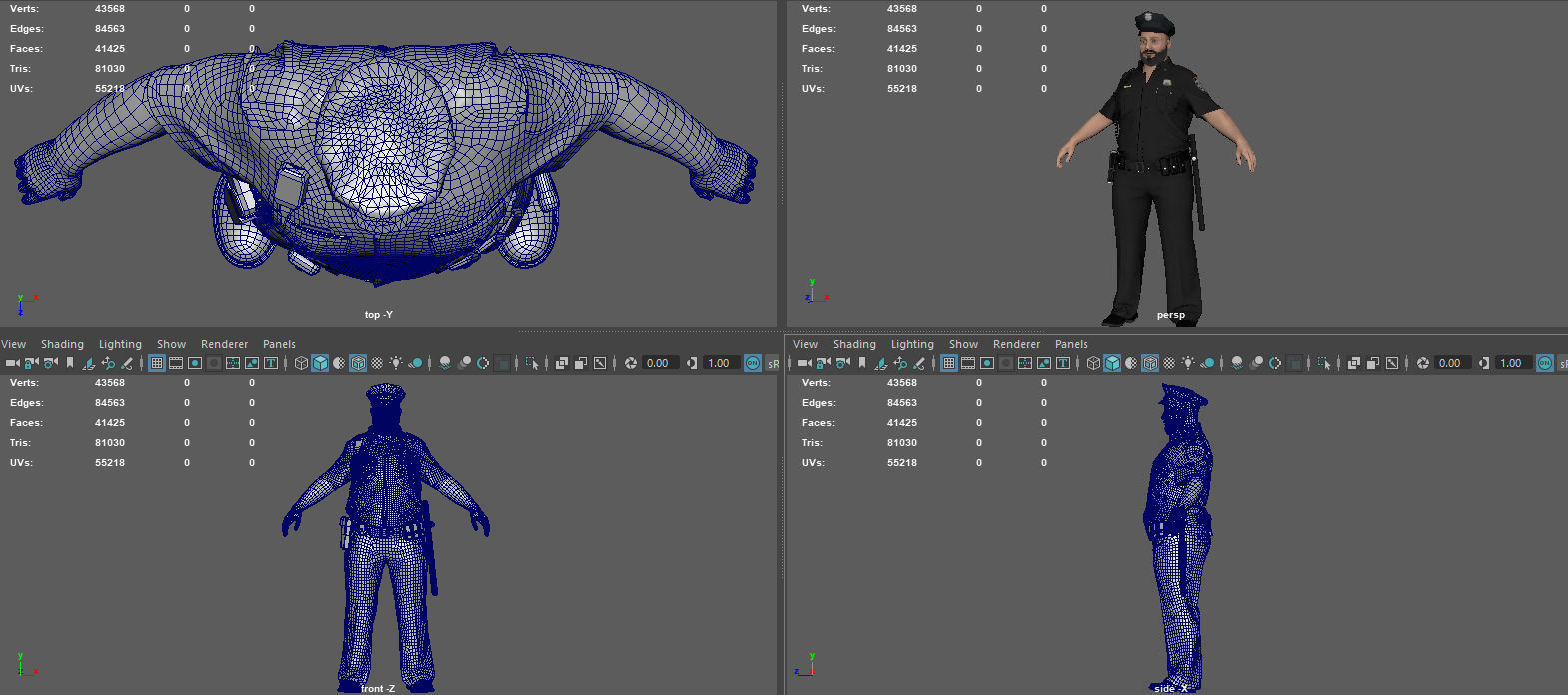Open View menu in front view panel
The image size is (1568, 695).
pos(14,344)
